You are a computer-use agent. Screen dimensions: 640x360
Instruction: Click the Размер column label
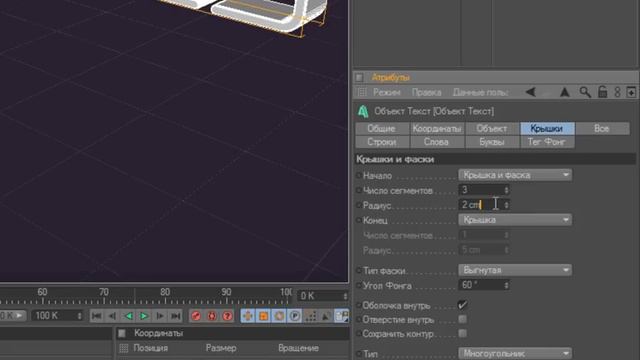click(x=221, y=348)
